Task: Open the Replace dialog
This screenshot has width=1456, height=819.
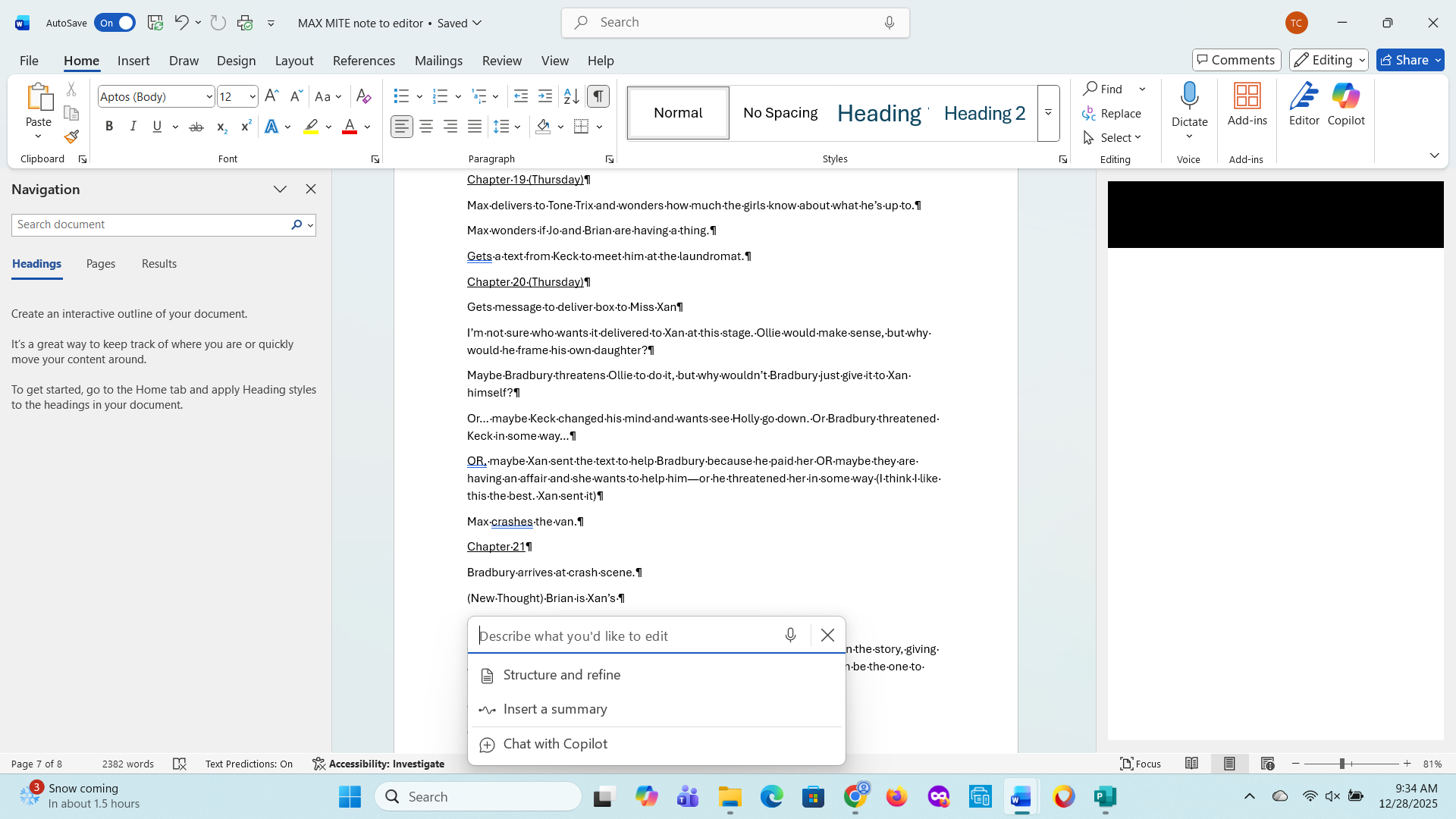Action: click(1121, 113)
